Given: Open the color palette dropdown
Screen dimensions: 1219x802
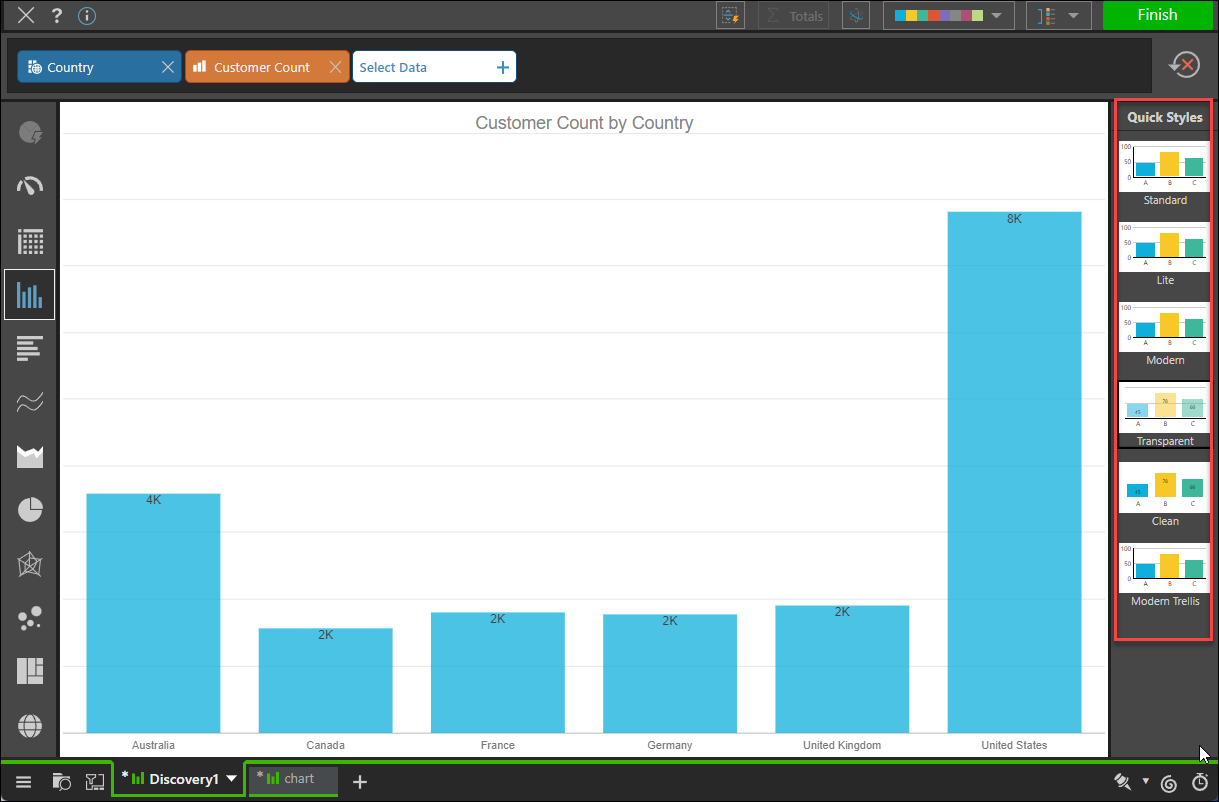Looking at the screenshot, I should (x=948, y=16).
